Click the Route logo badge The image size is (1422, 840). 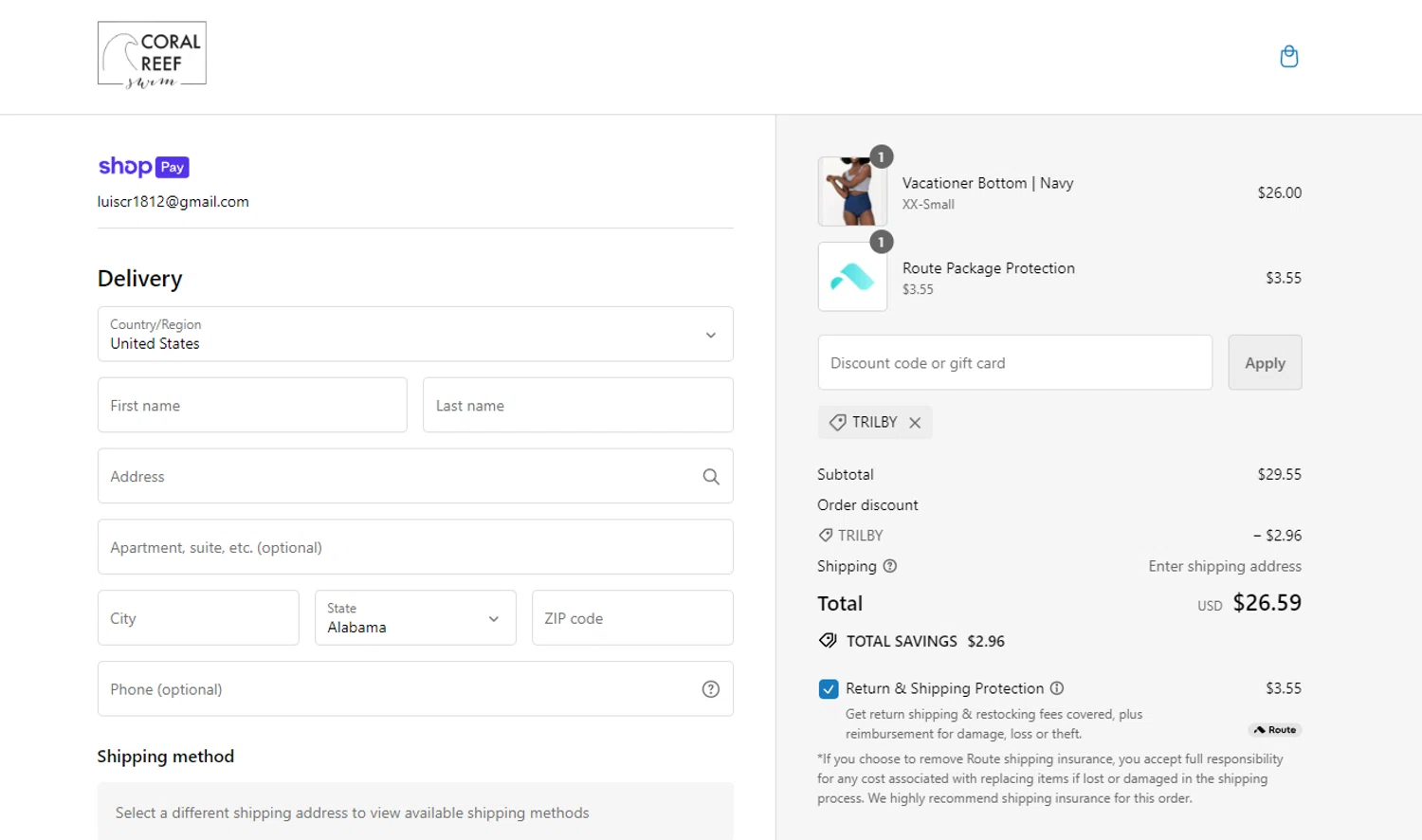[1275, 730]
